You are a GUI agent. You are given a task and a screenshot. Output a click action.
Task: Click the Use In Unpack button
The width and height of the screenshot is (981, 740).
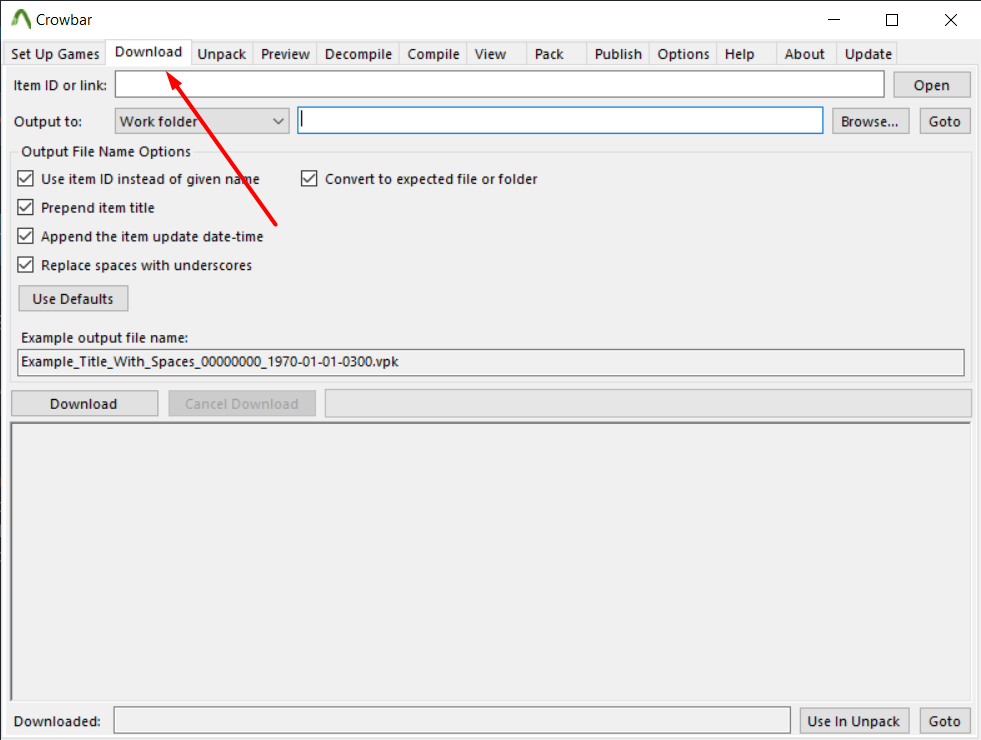tap(853, 721)
